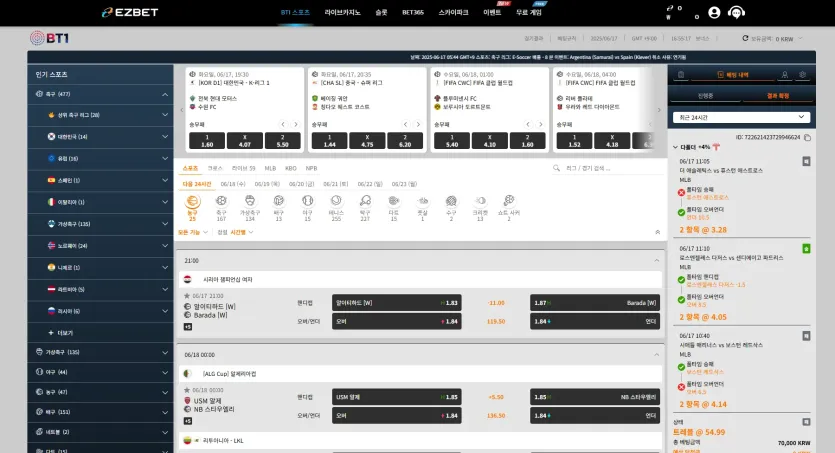Open the 06/17 10:40 bet detail icon

806,336
